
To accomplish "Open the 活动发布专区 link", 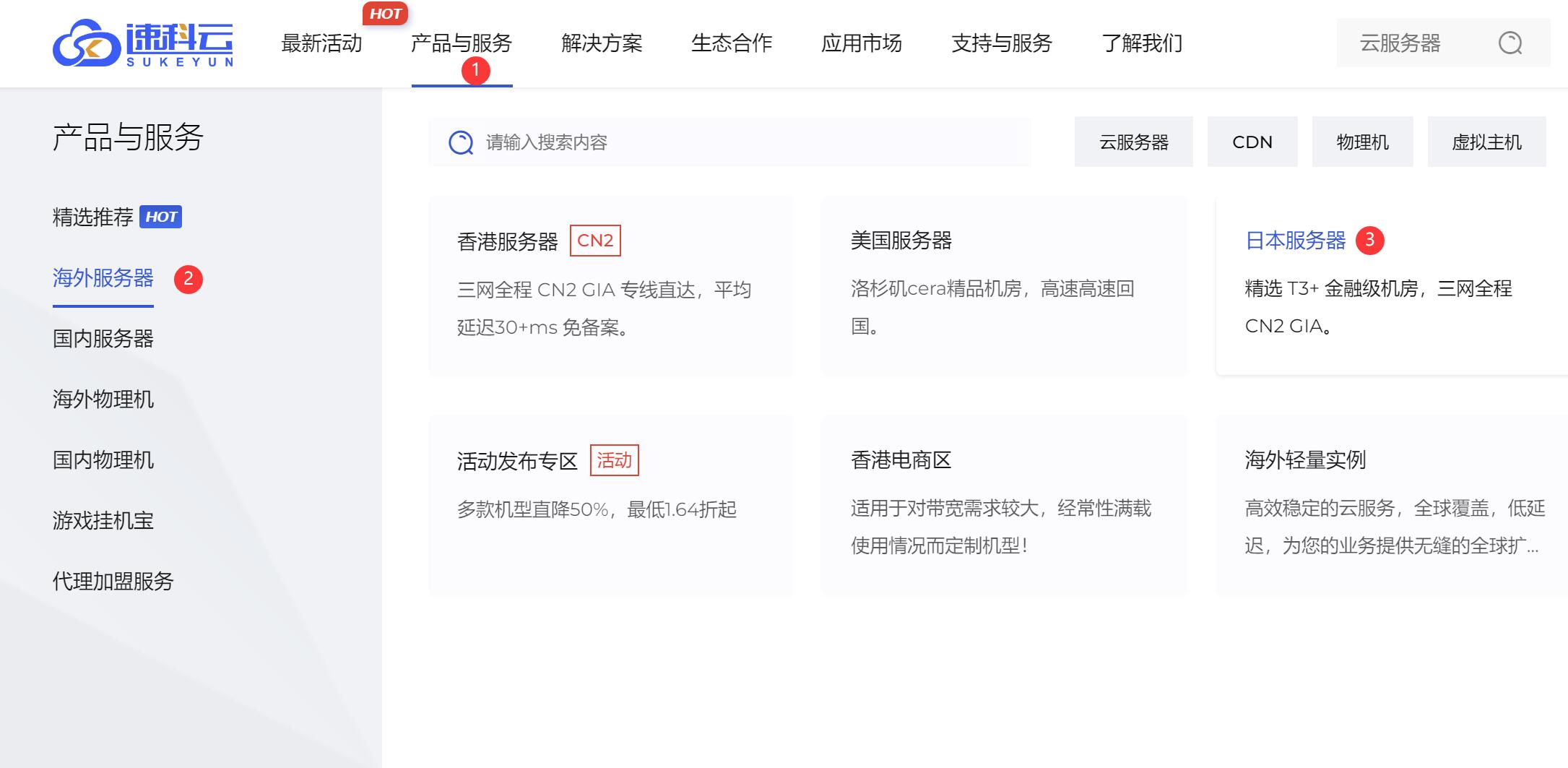I will click(x=518, y=461).
